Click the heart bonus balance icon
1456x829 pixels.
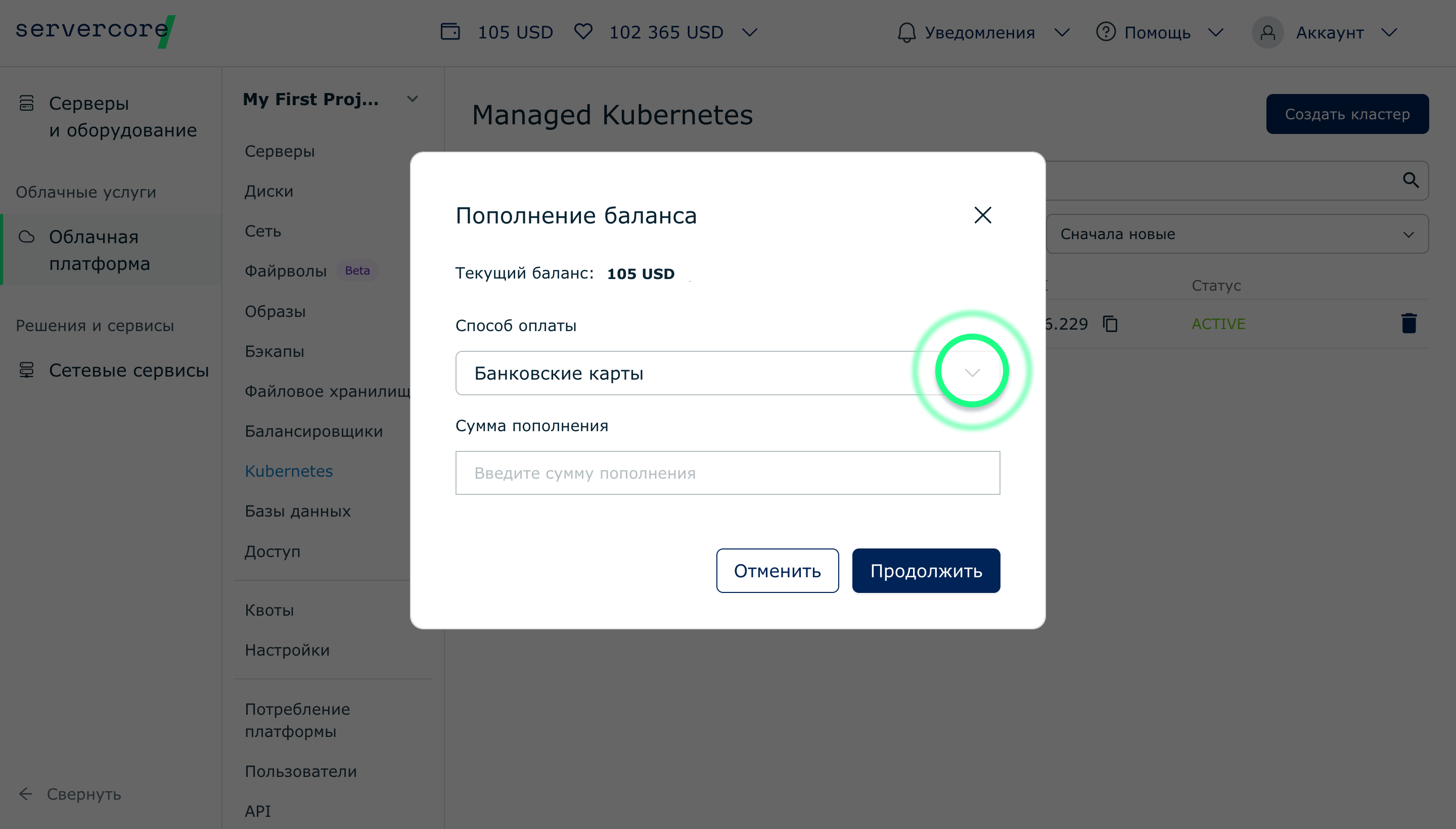click(x=583, y=31)
